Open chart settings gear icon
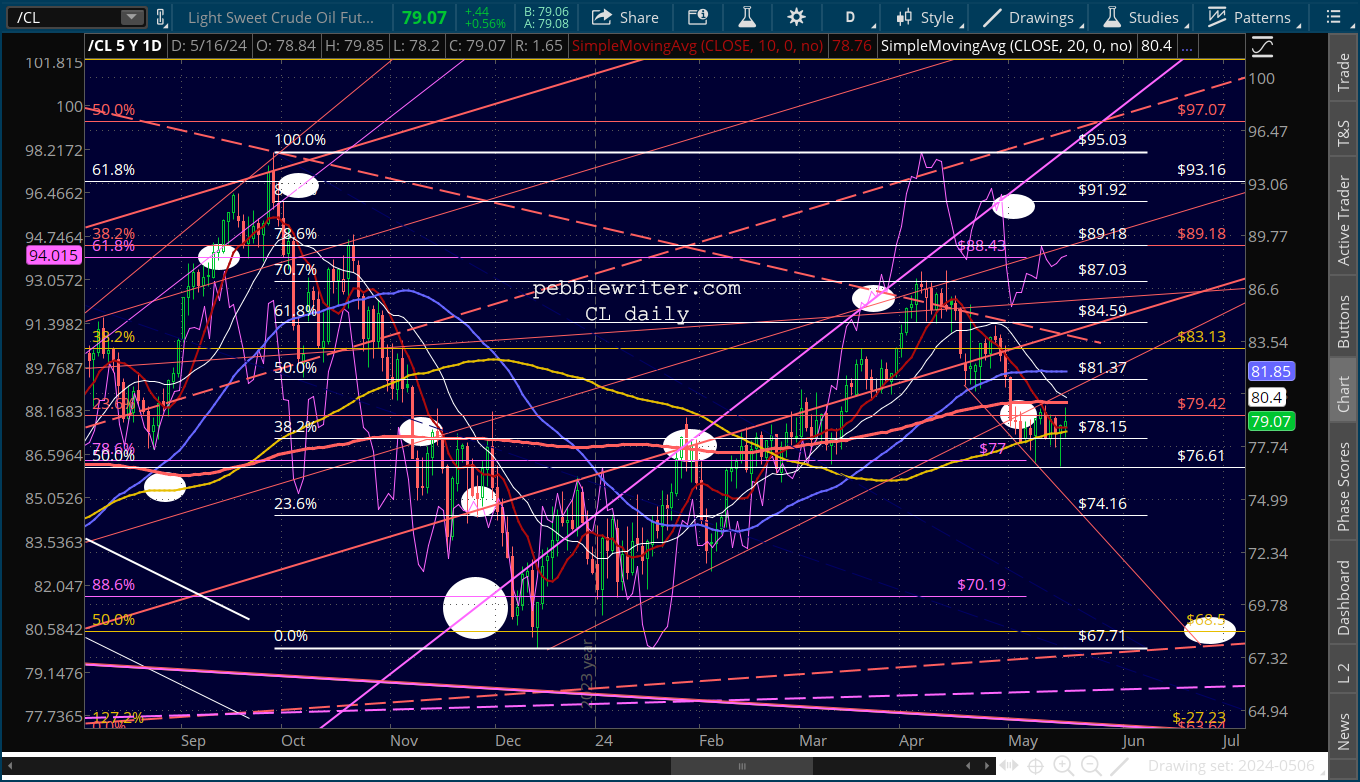The image size is (1360, 782). coord(796,17)
